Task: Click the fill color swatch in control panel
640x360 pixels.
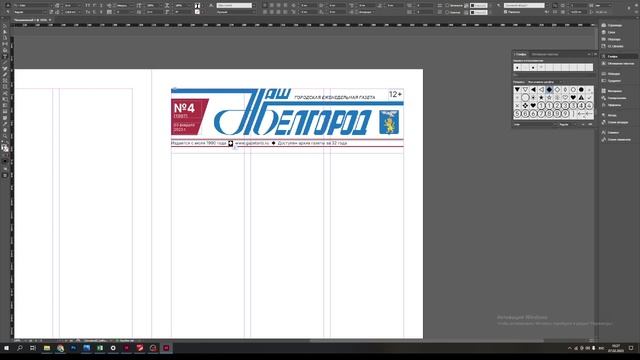Action: (198, 6)
